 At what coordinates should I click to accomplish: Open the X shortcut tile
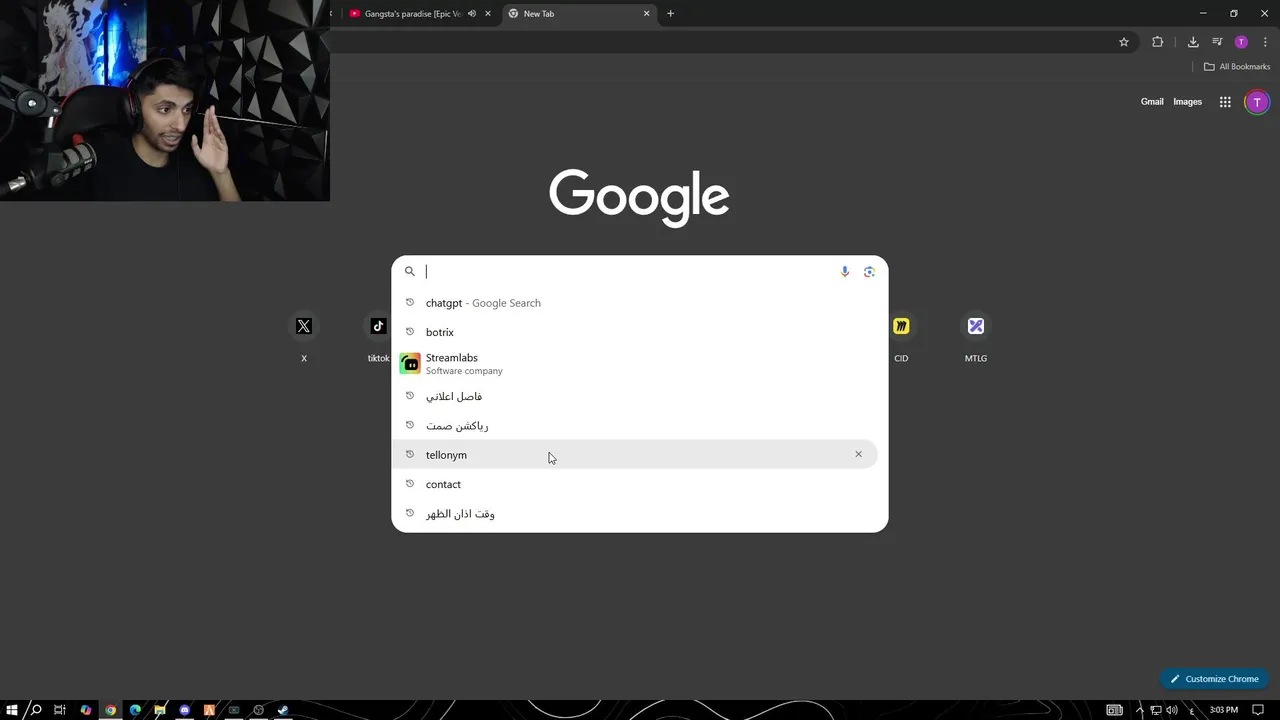304,337
